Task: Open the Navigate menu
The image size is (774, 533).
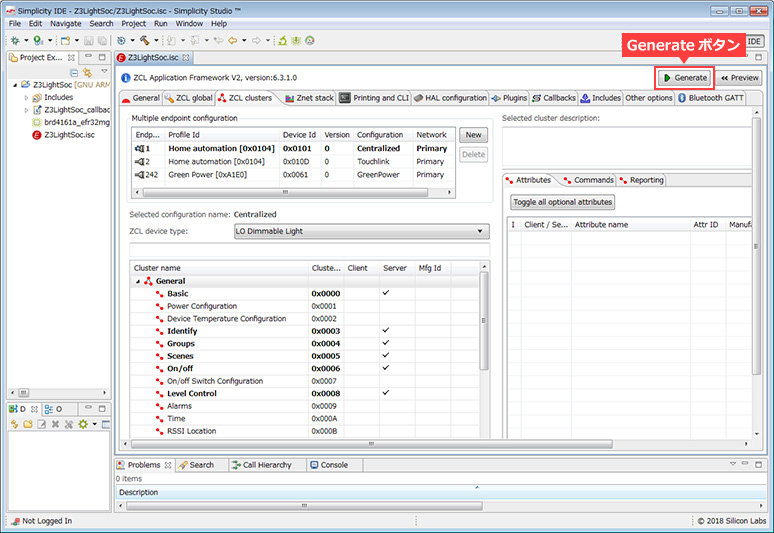Action: tap(66, 24)
